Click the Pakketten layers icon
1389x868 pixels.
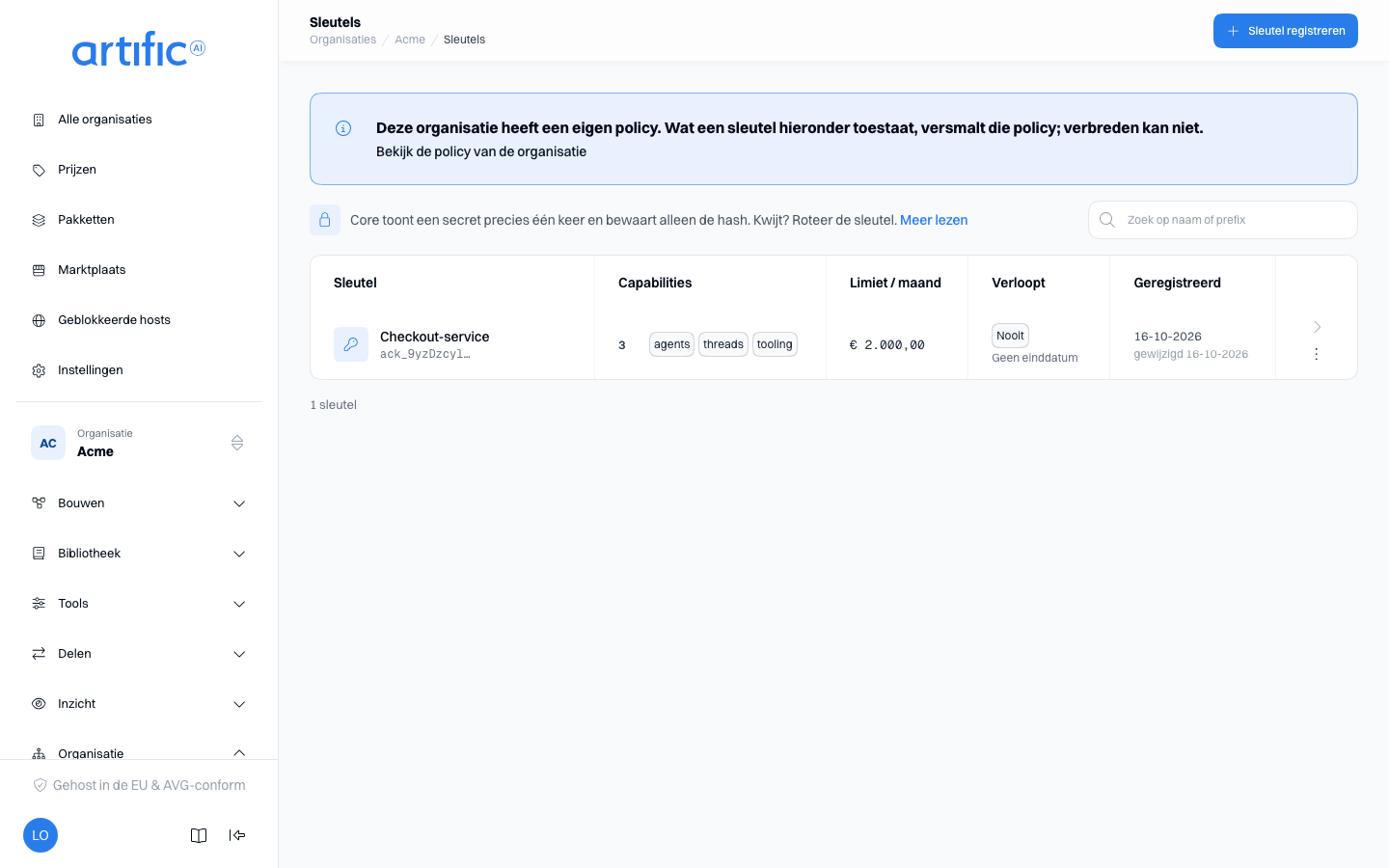click(x=39, y=220)
